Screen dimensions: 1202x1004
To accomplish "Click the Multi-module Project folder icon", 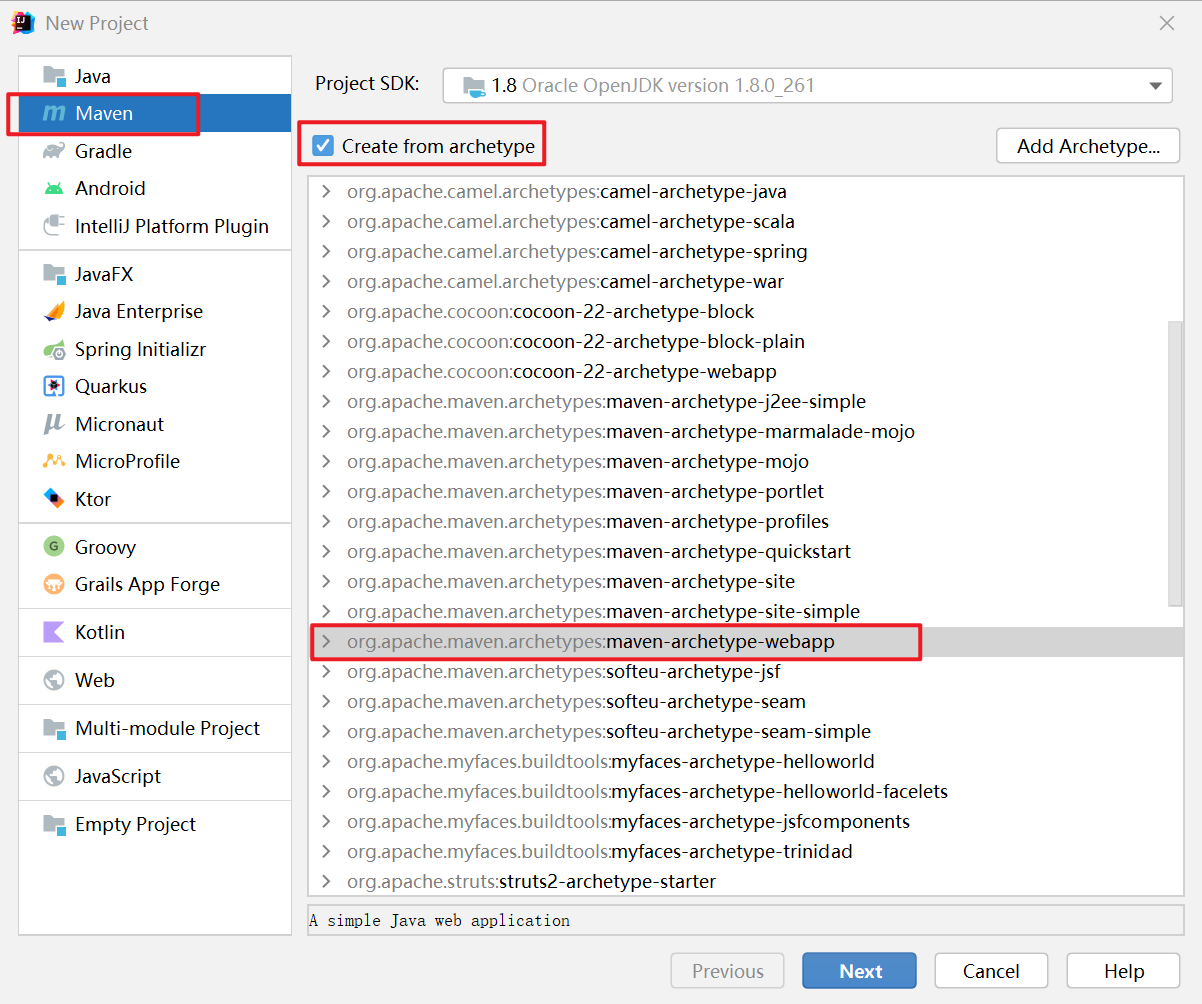I will click(x=54, y=728).
